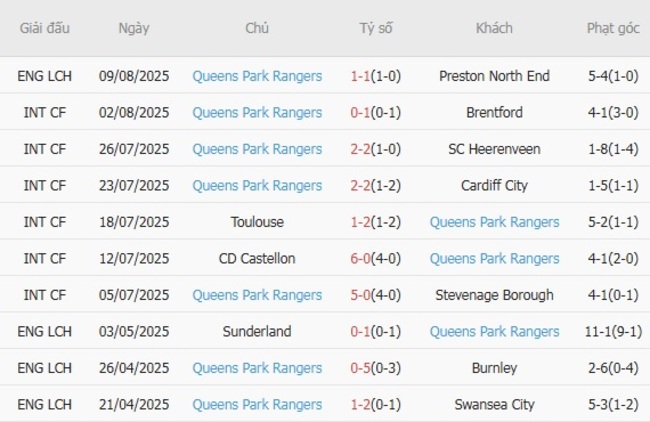Click the Toulouse home team name

pyautogui.click(x=257, y=222)
